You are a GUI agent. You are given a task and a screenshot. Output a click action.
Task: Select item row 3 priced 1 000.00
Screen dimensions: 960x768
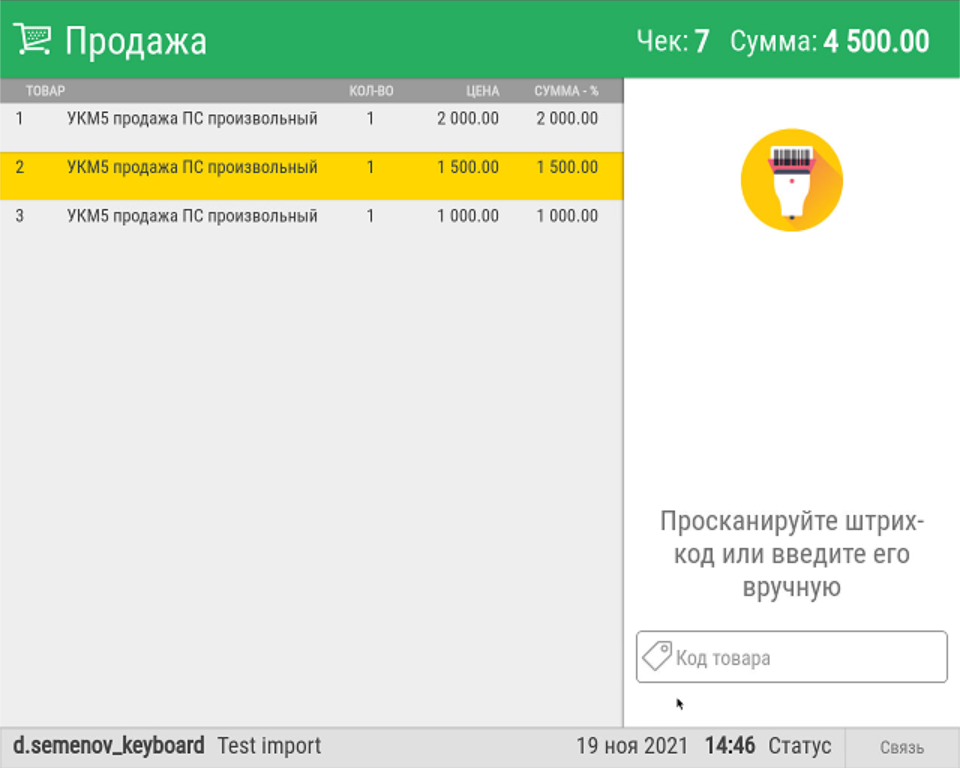coord(312,224)
